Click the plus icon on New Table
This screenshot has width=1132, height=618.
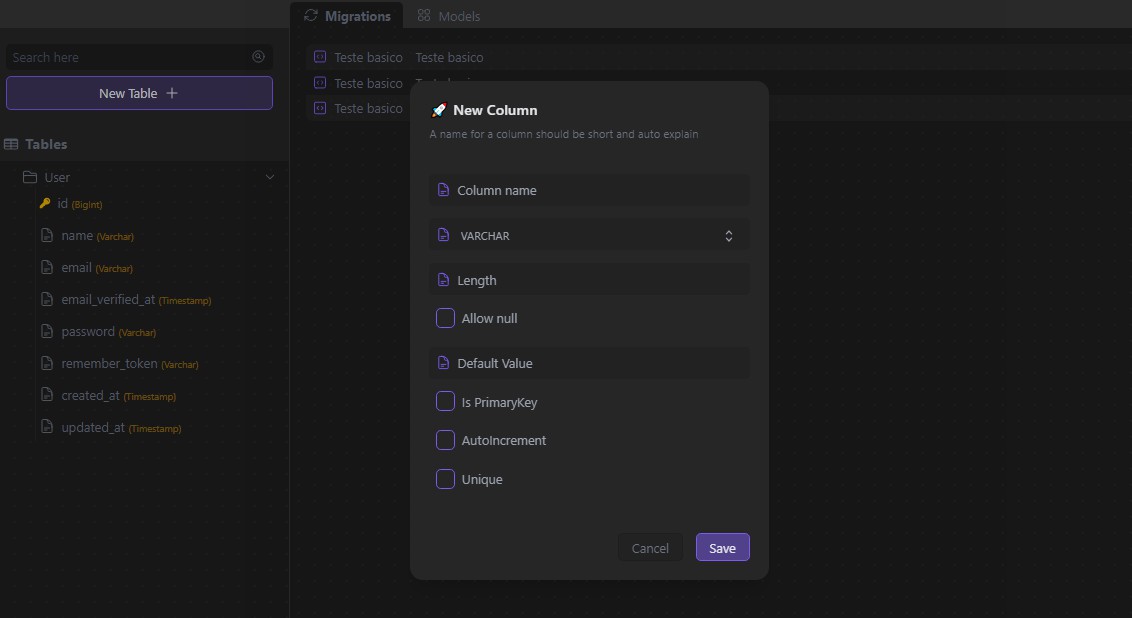172,93
